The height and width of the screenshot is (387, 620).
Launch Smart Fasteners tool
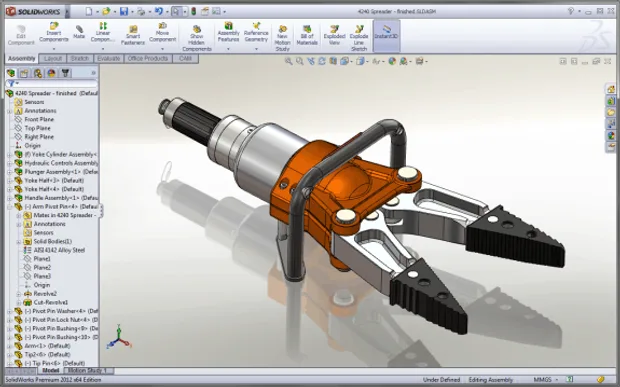(133, 35)
